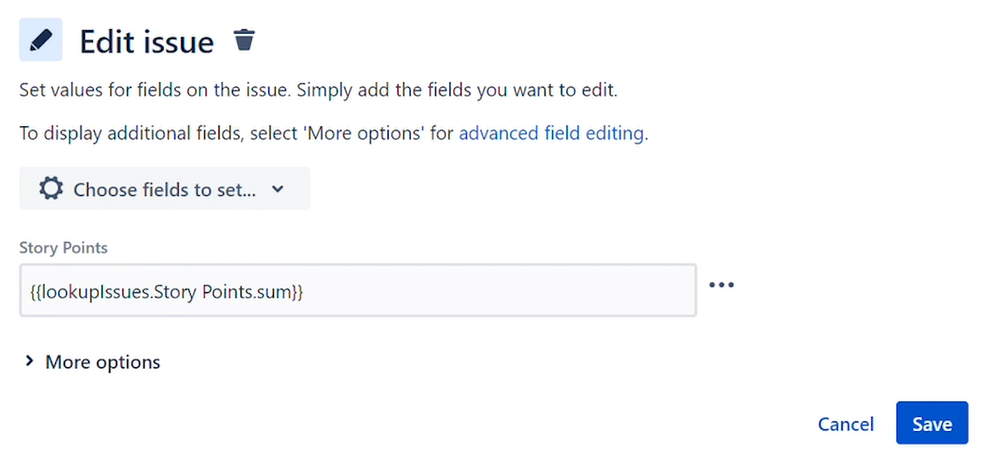The height and width of the screenshot is (466, 999).
Task: Click the 'Set values for fields' description text
Action: (319, 90)
